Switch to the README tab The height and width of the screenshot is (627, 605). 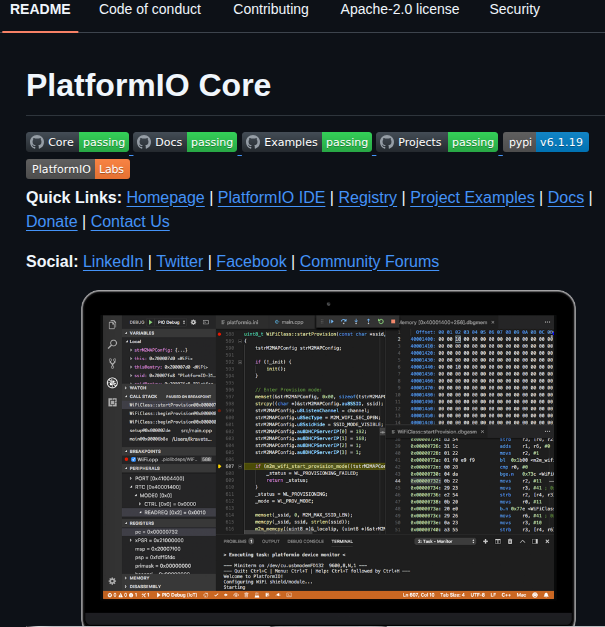point(40,10)
